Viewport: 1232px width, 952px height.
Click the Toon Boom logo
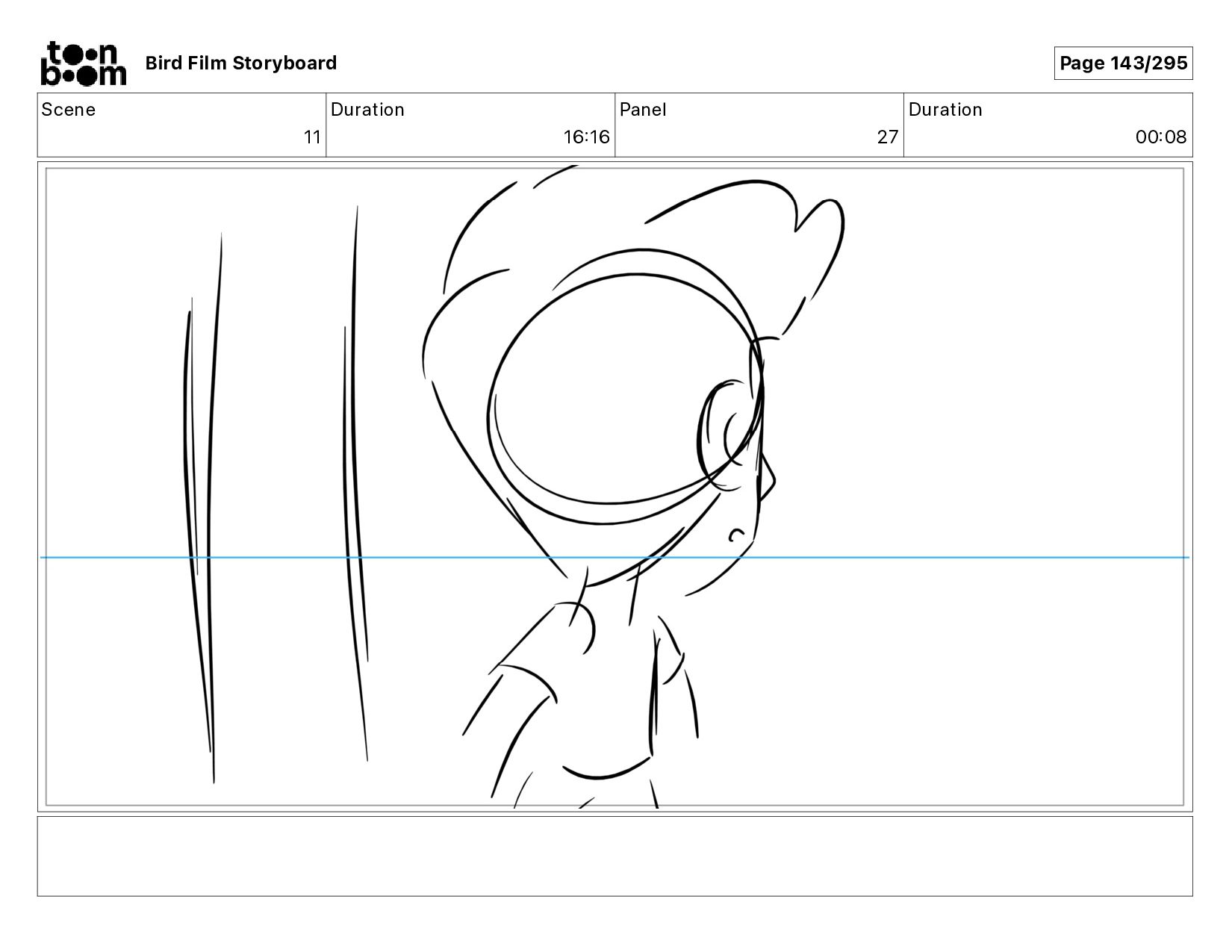(83, 63)
